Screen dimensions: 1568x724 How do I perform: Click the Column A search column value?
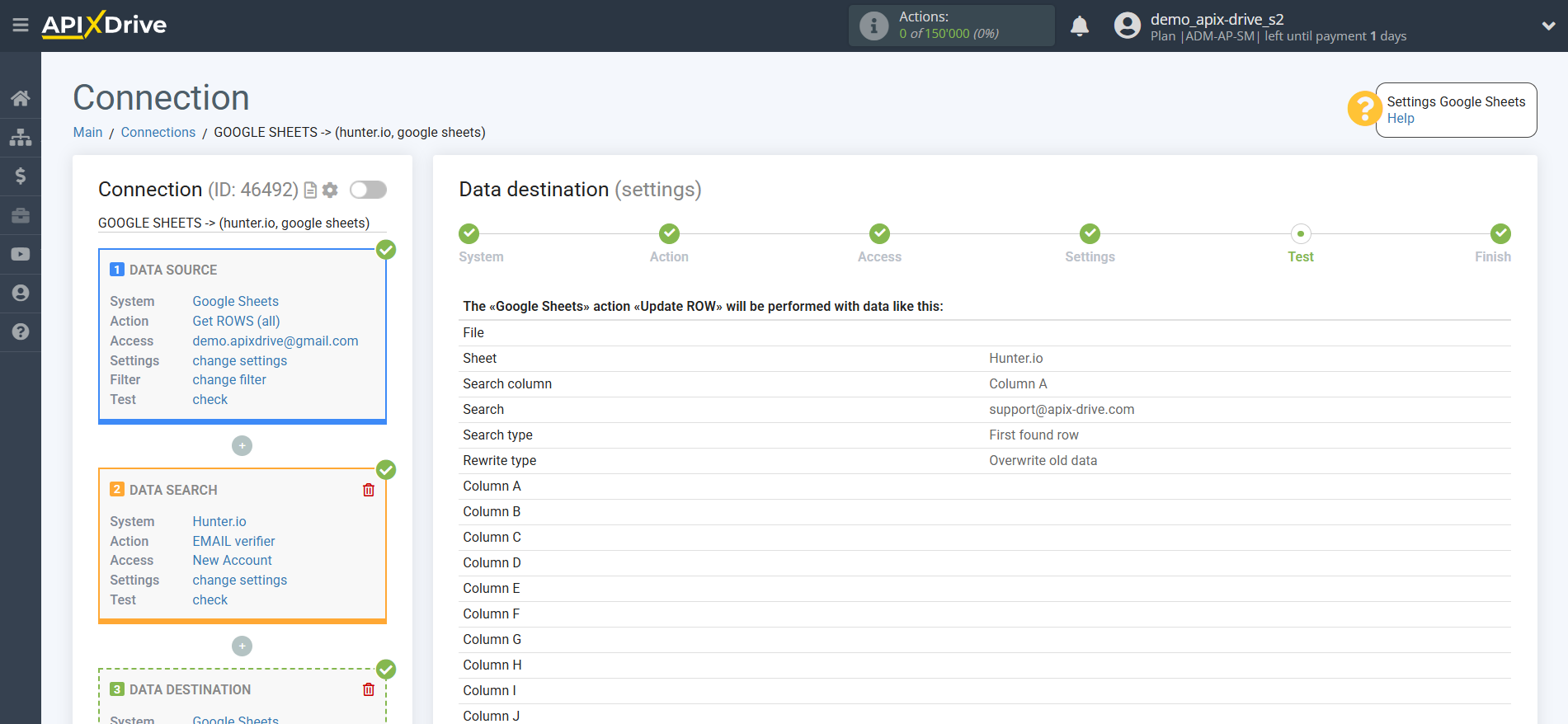[x=1018, y=384]
